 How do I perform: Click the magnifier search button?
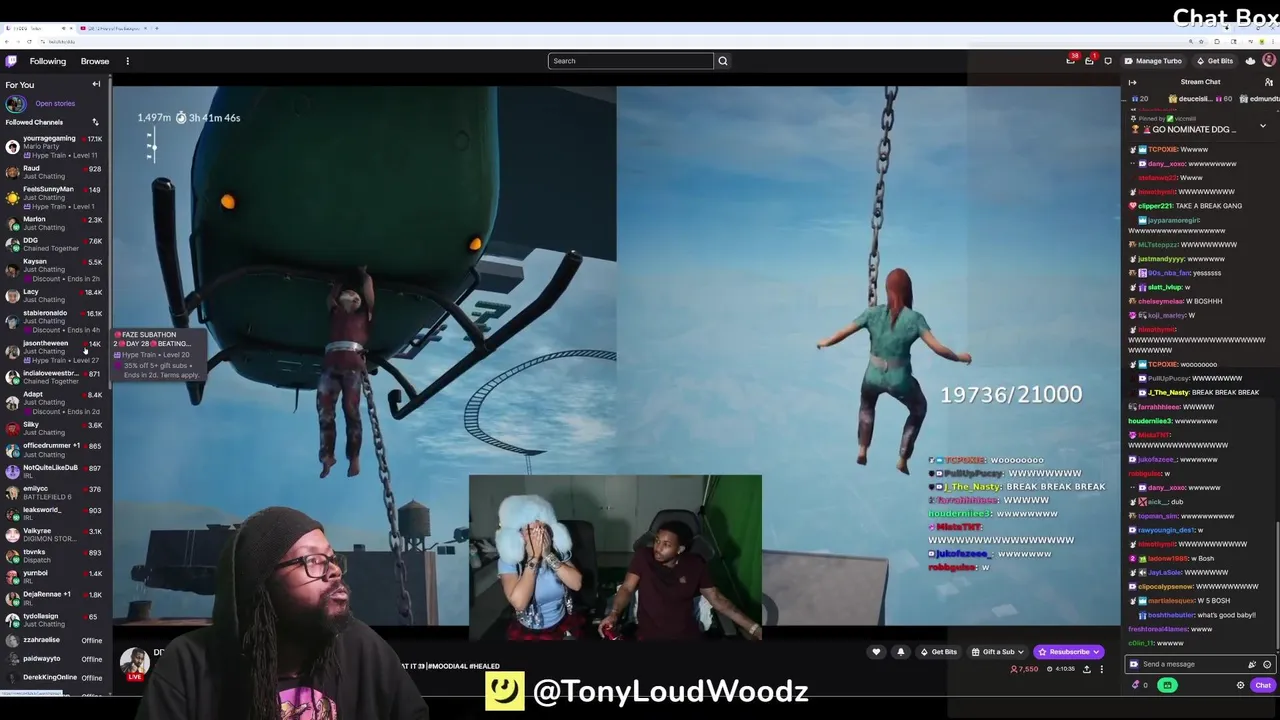tap(723, 61)
